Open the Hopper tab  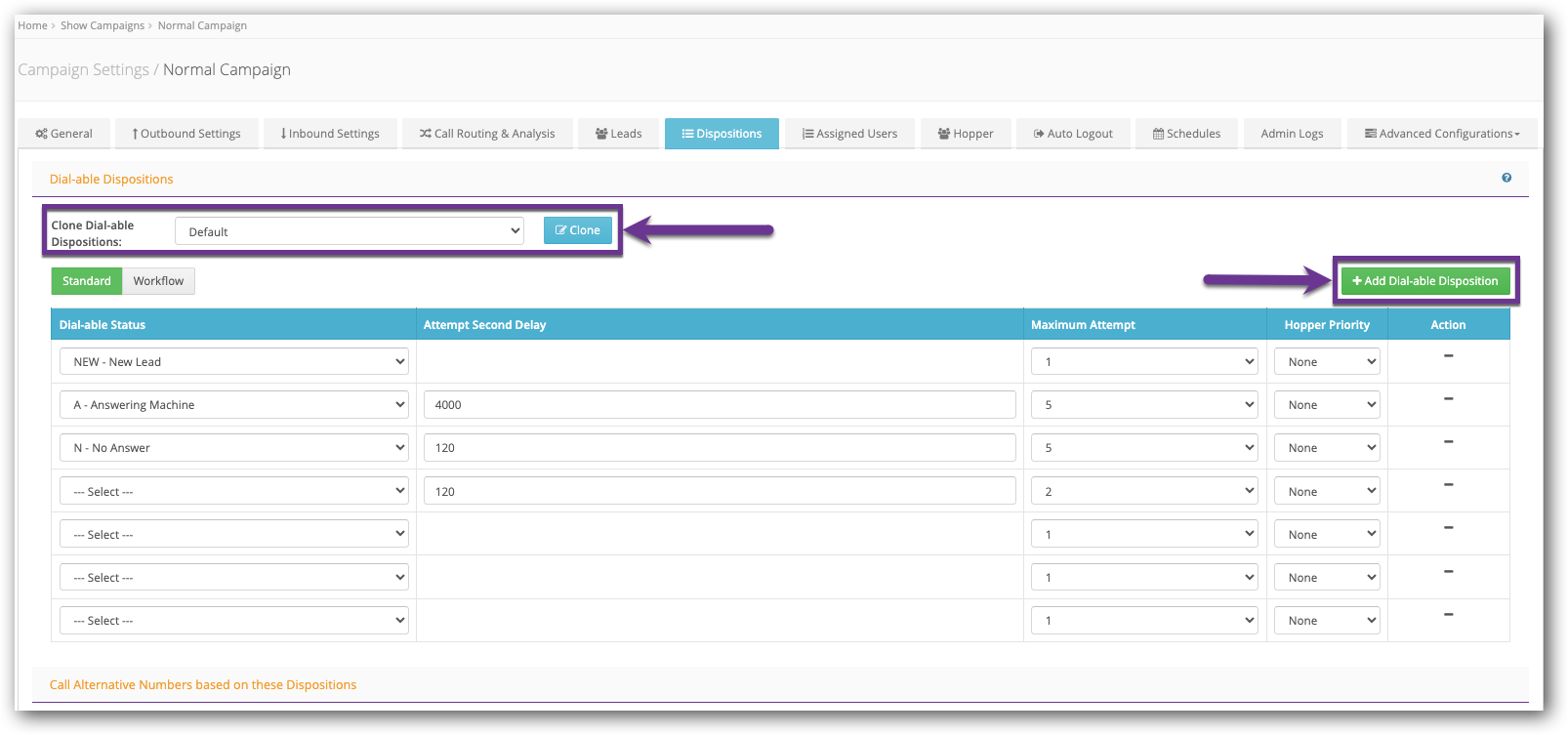click(966, 134)
